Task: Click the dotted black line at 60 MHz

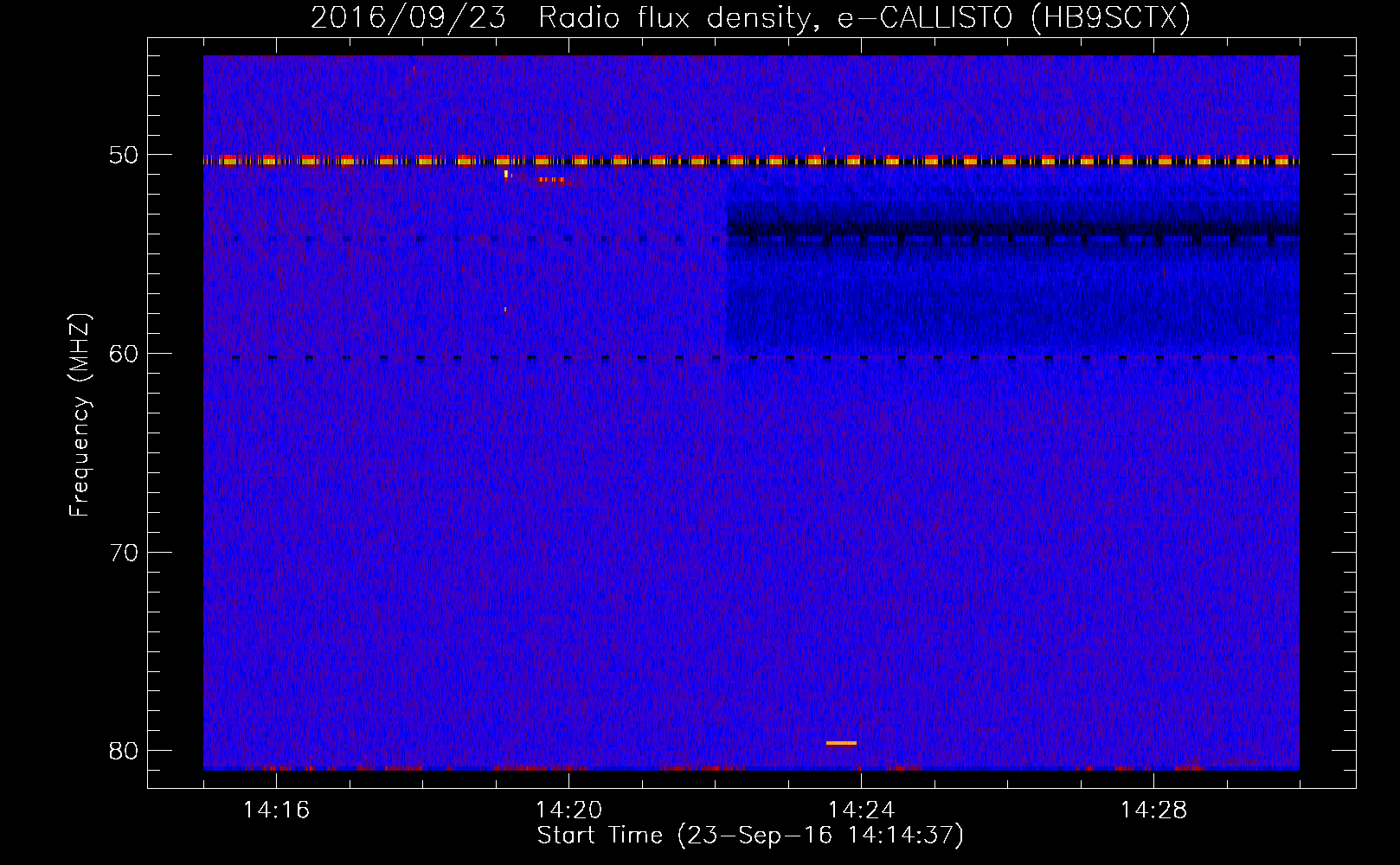Action: [x=751, y=357]
